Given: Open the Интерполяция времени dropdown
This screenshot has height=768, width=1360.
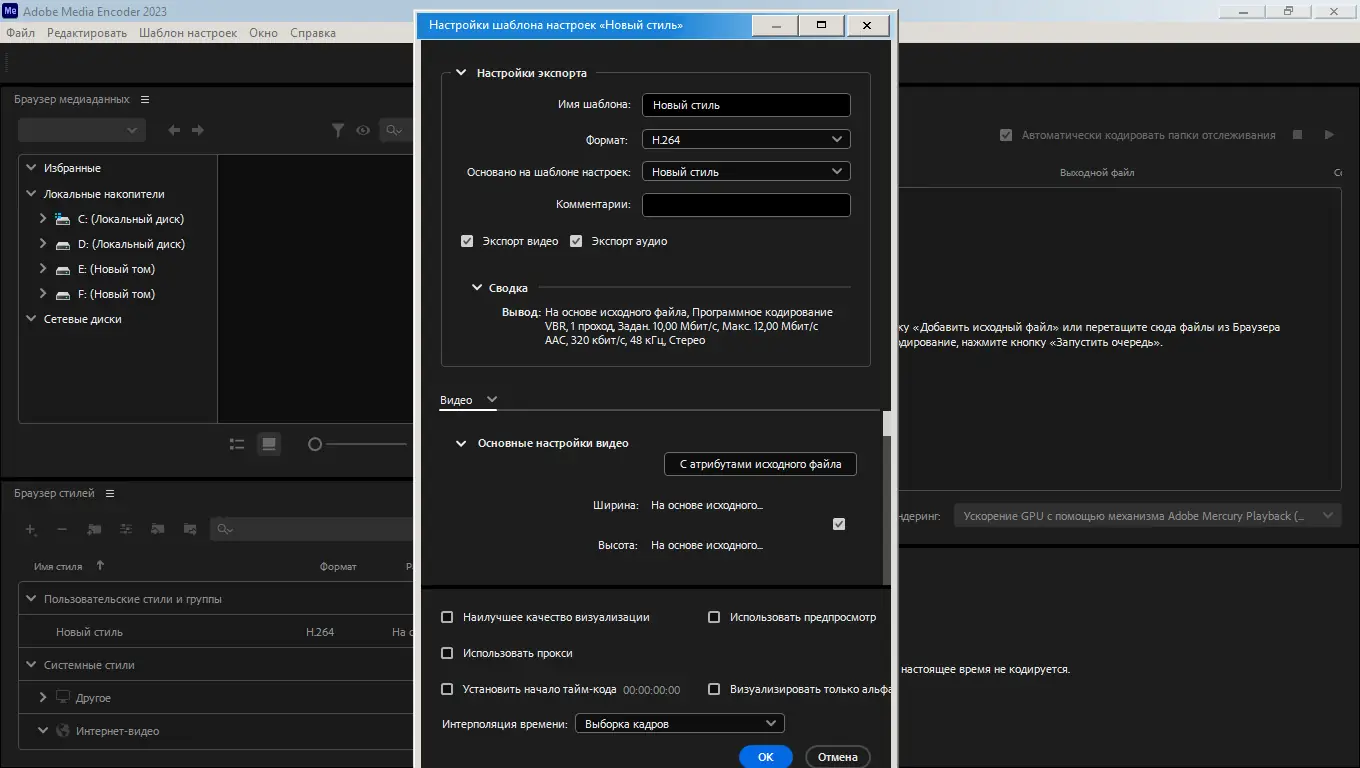Looking at the screenshot, I should click(x=680, y=723).
